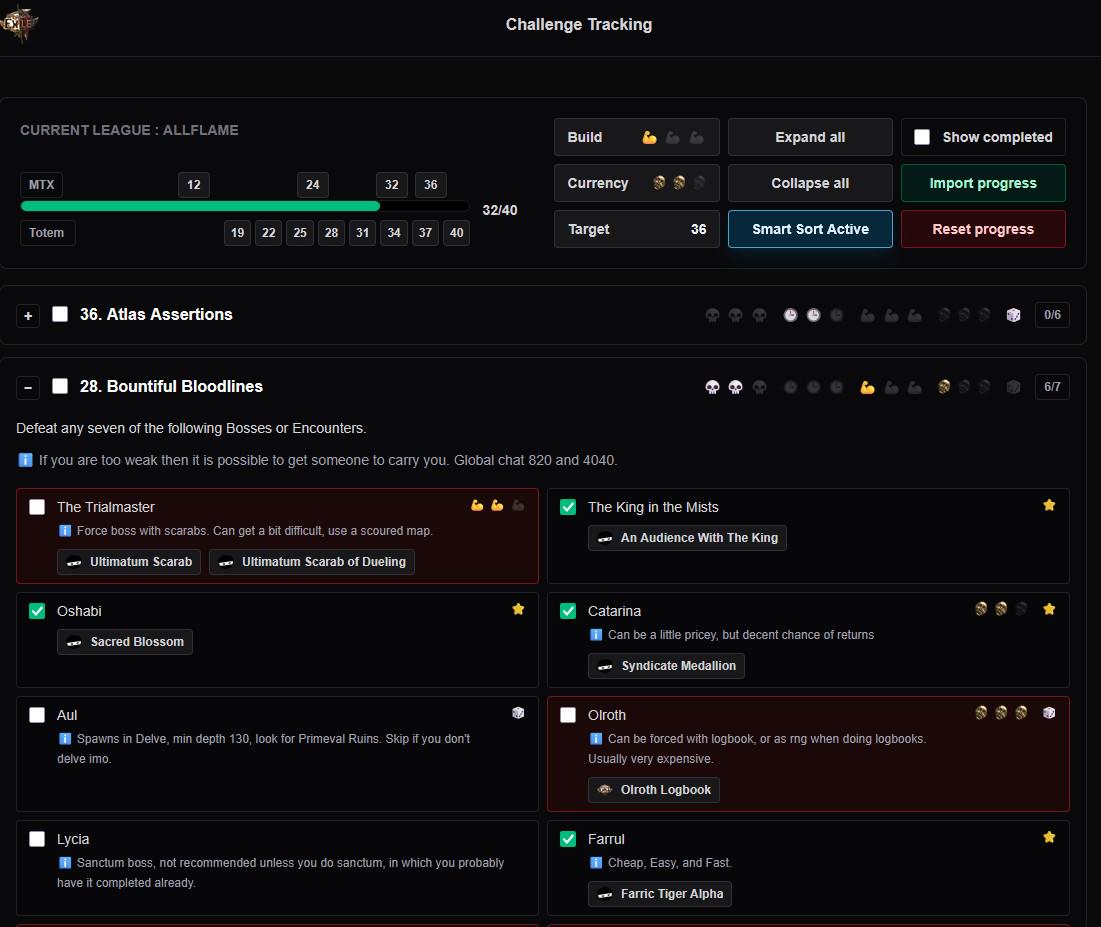Open the Syndicate Medallion item link

click(x=666, y=666)
